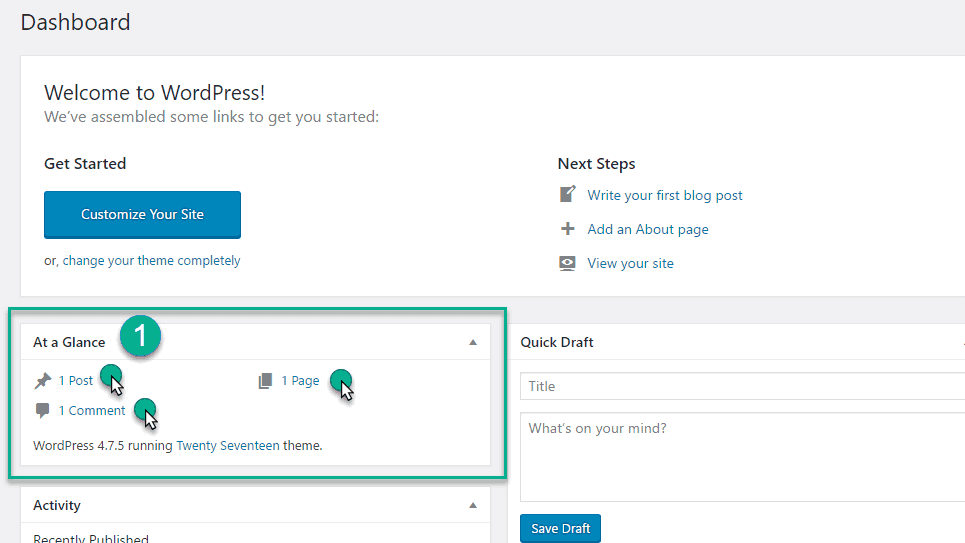Screen dimensions: 965x543
Task: Collapse the At a Glance widget arrow
Action: point(473,342)
